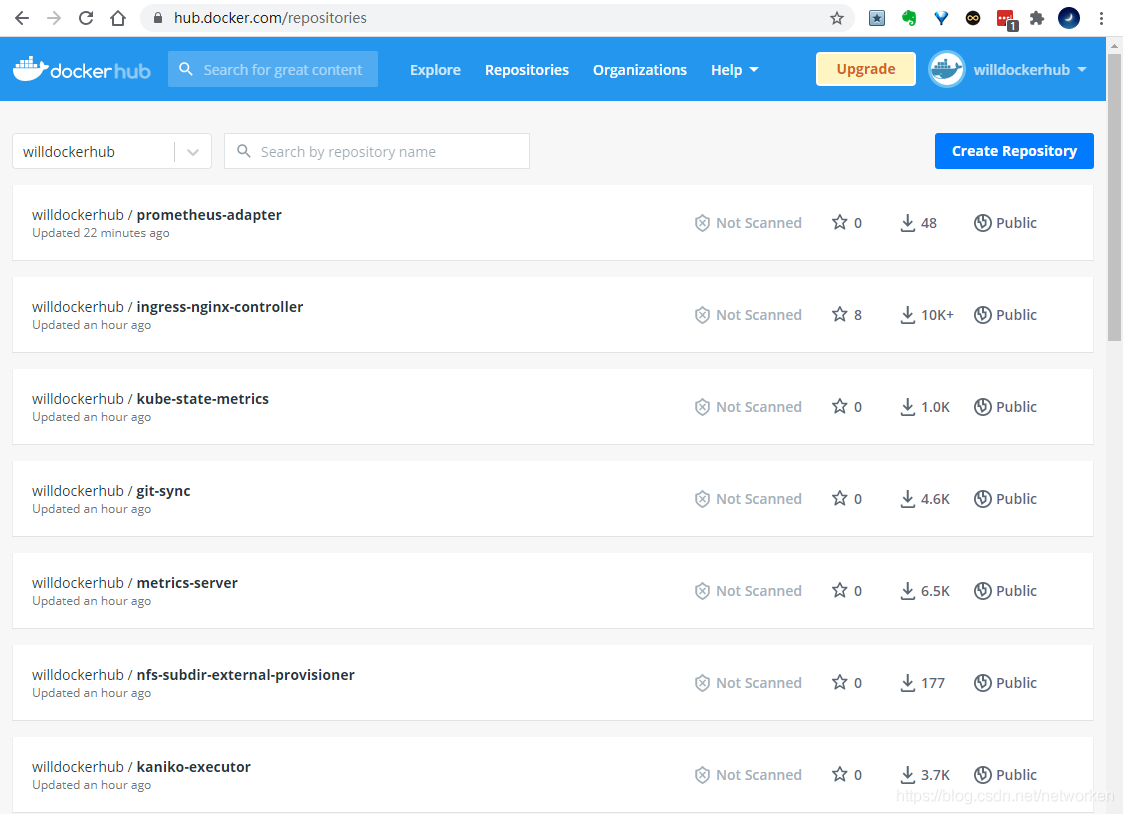Expand the willdockerhub account menu arrow
This screenshot has width=1123, height=814.
click(x=1081, y=69)
